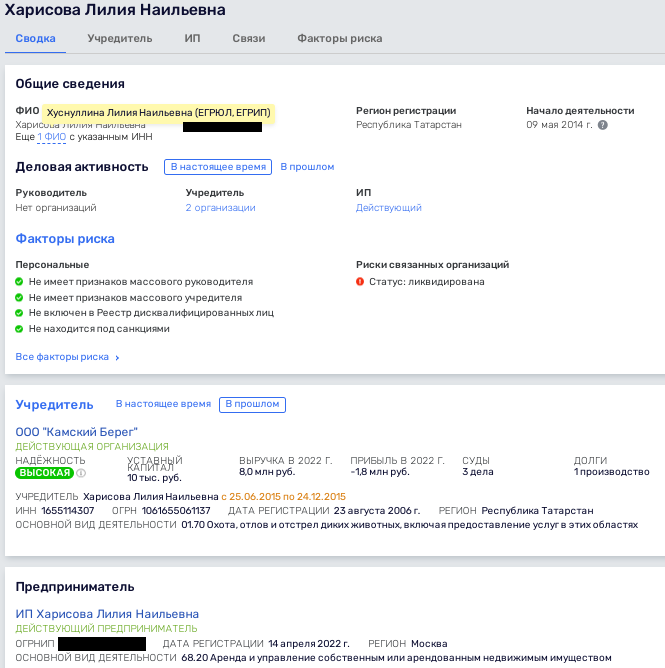Click the '1 производство' debts value
The image size is (665, 668).
tap(611, 472)
